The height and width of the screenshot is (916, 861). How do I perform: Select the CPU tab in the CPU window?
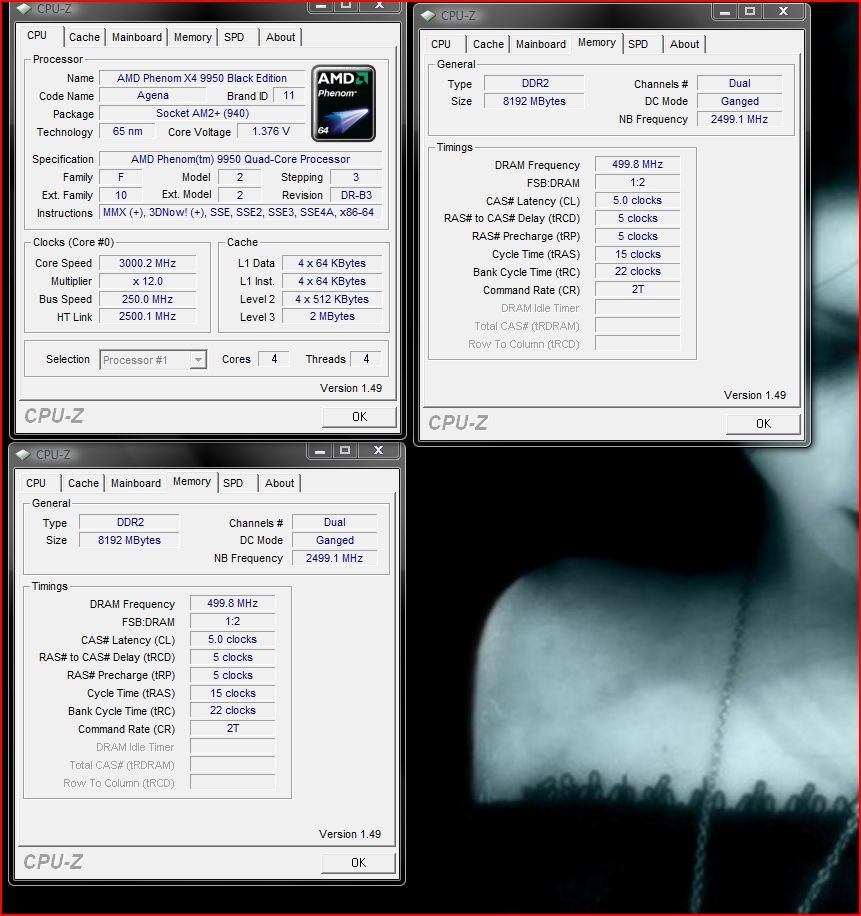pos(37,35)
